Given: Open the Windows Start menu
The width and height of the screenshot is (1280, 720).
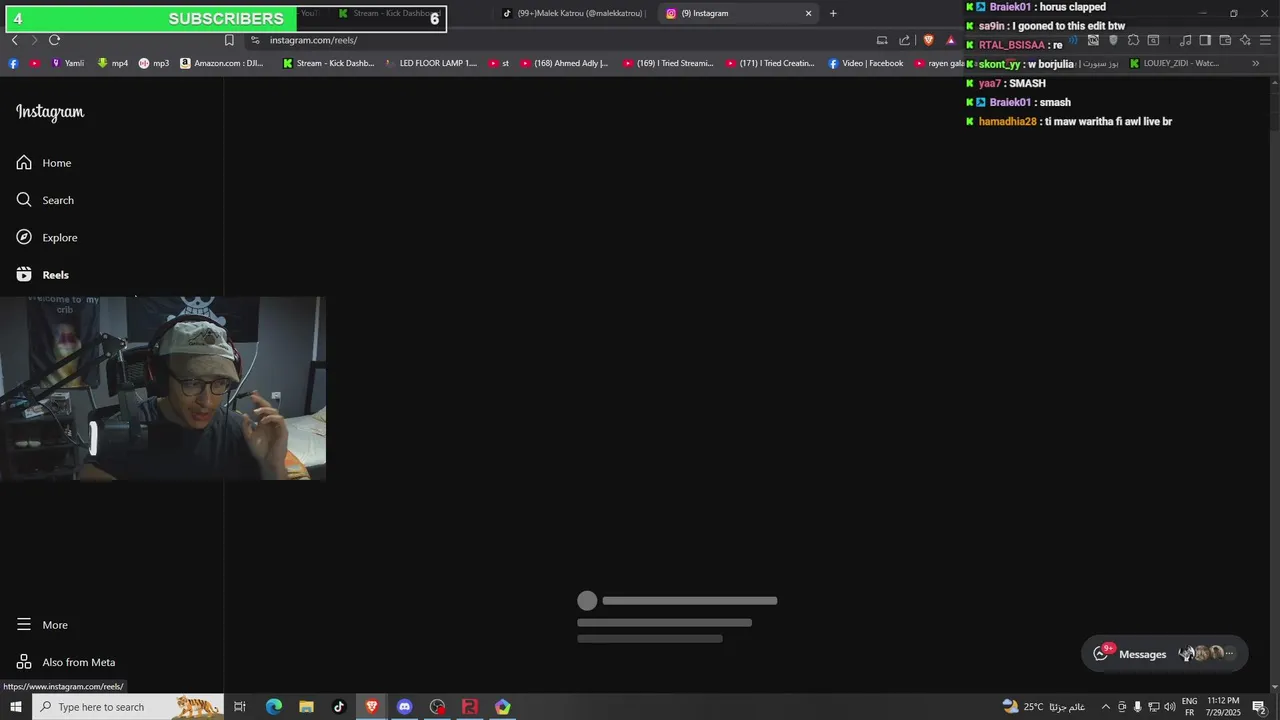Looking at the screenshot, I should click(15, 707).
